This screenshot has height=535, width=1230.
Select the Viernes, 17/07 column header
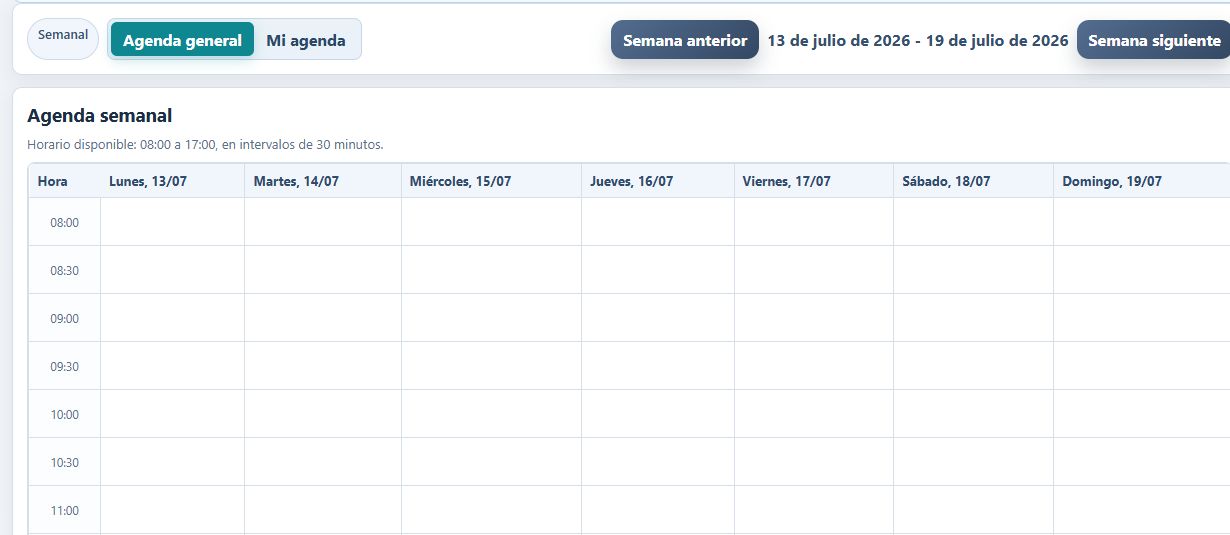814,181
